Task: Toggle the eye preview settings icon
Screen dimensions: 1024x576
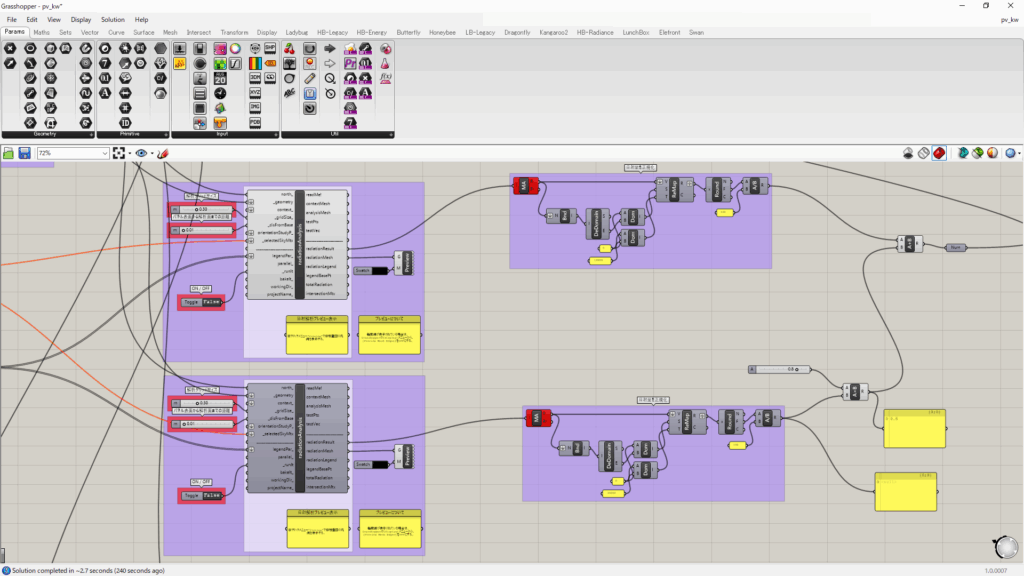Action: [x=142, y=153]
